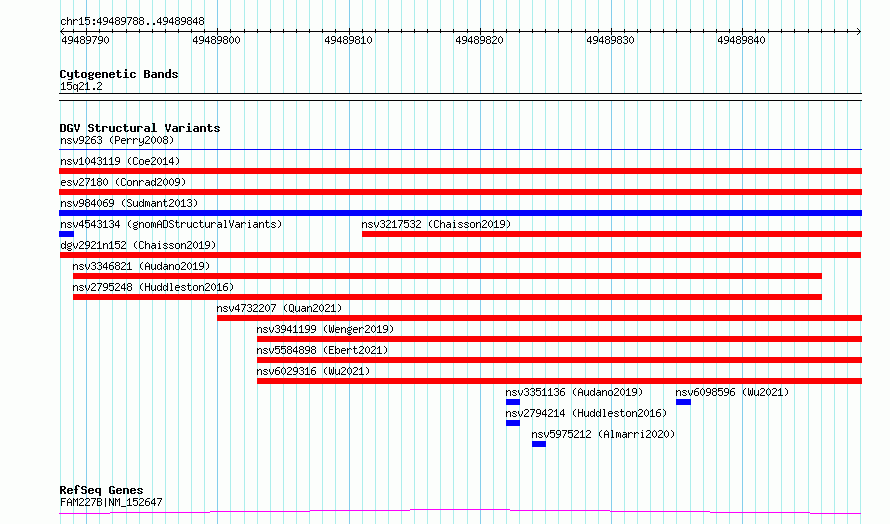890x524 pixels.
Task: Click the dgv2921n152 red variant bar
Action: 460,255
